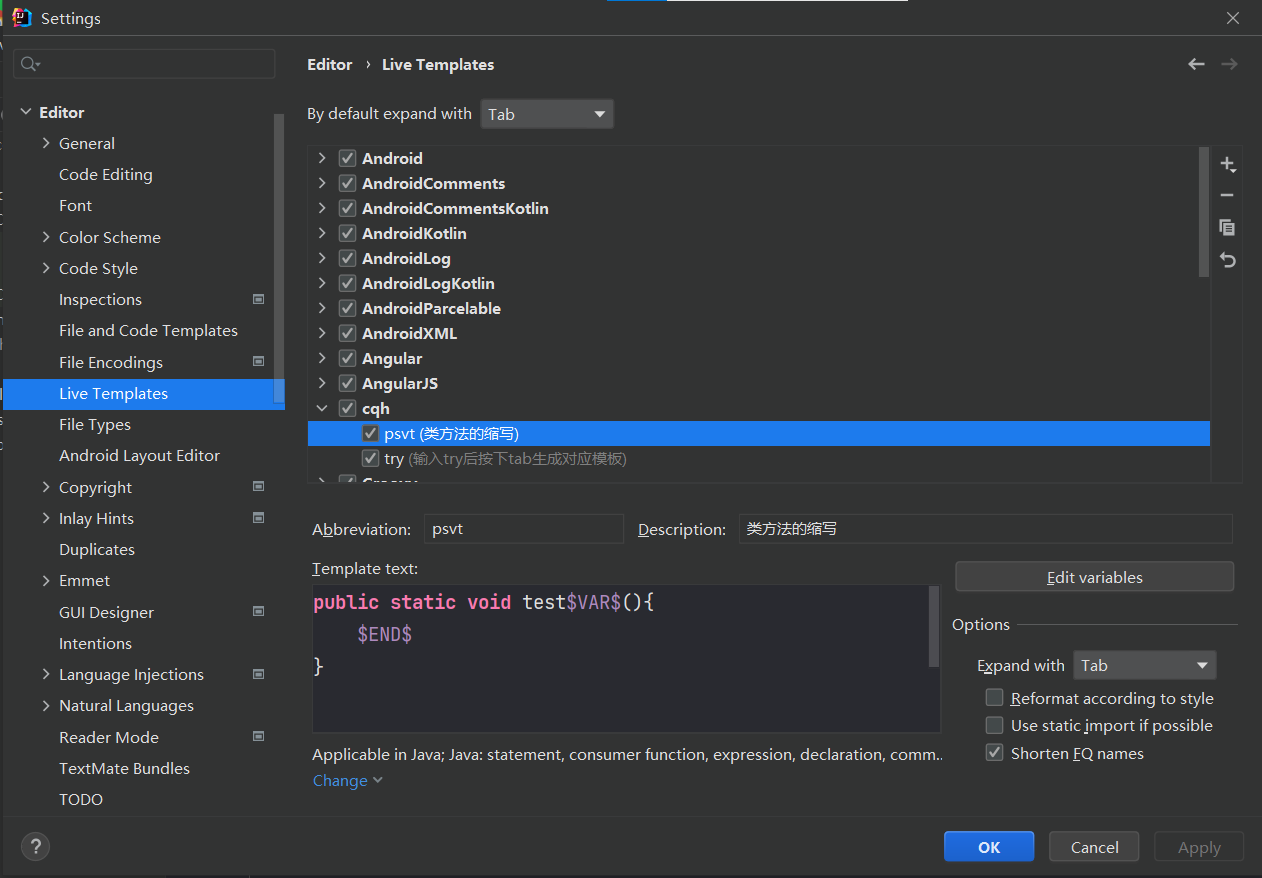Image resolution: width=1262 pixels, height=878 pixels.
Task: Click into the Abbreviation text field
Action: (x=523, y=529)
